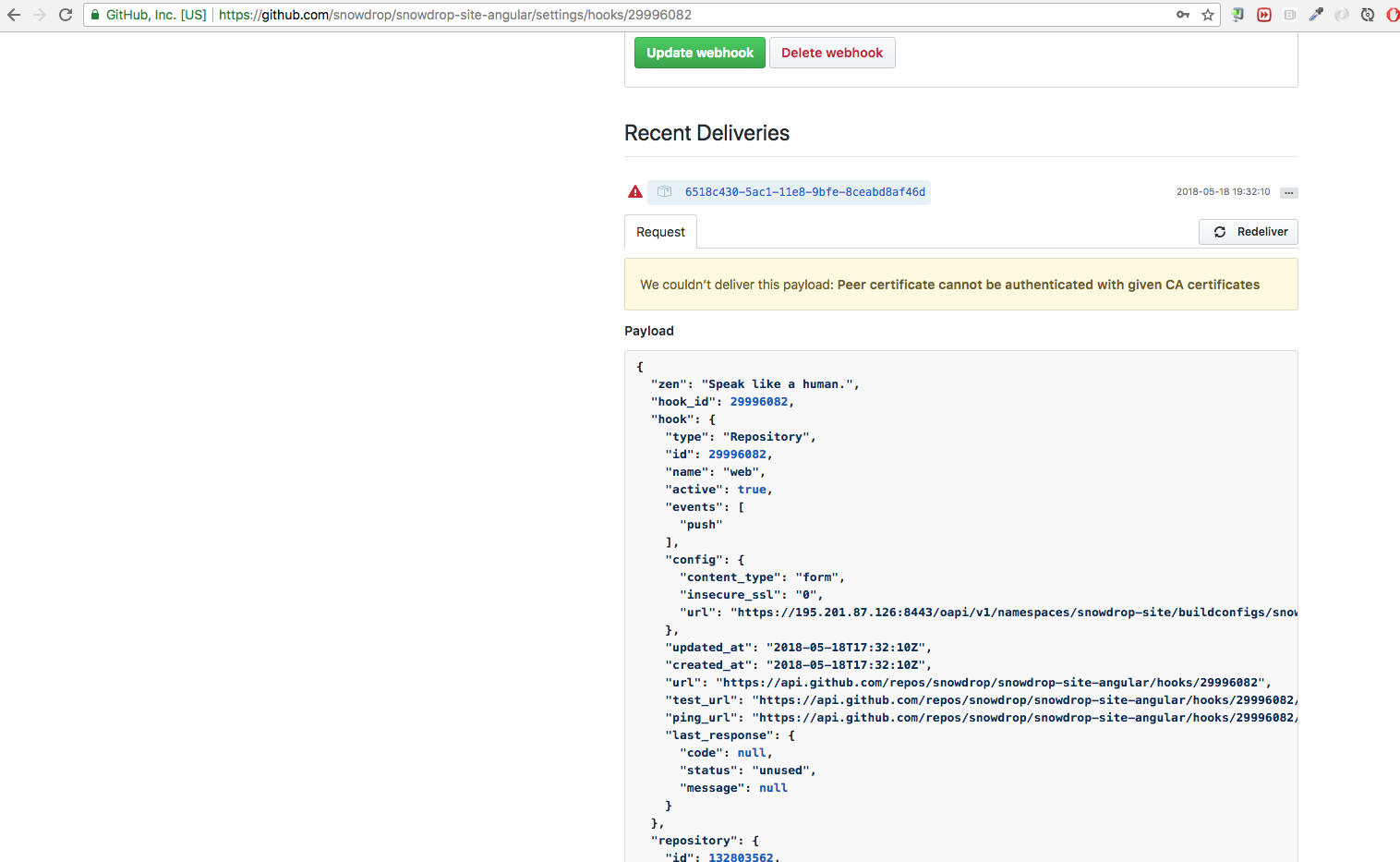Click the "code": null line

[726, 753]
